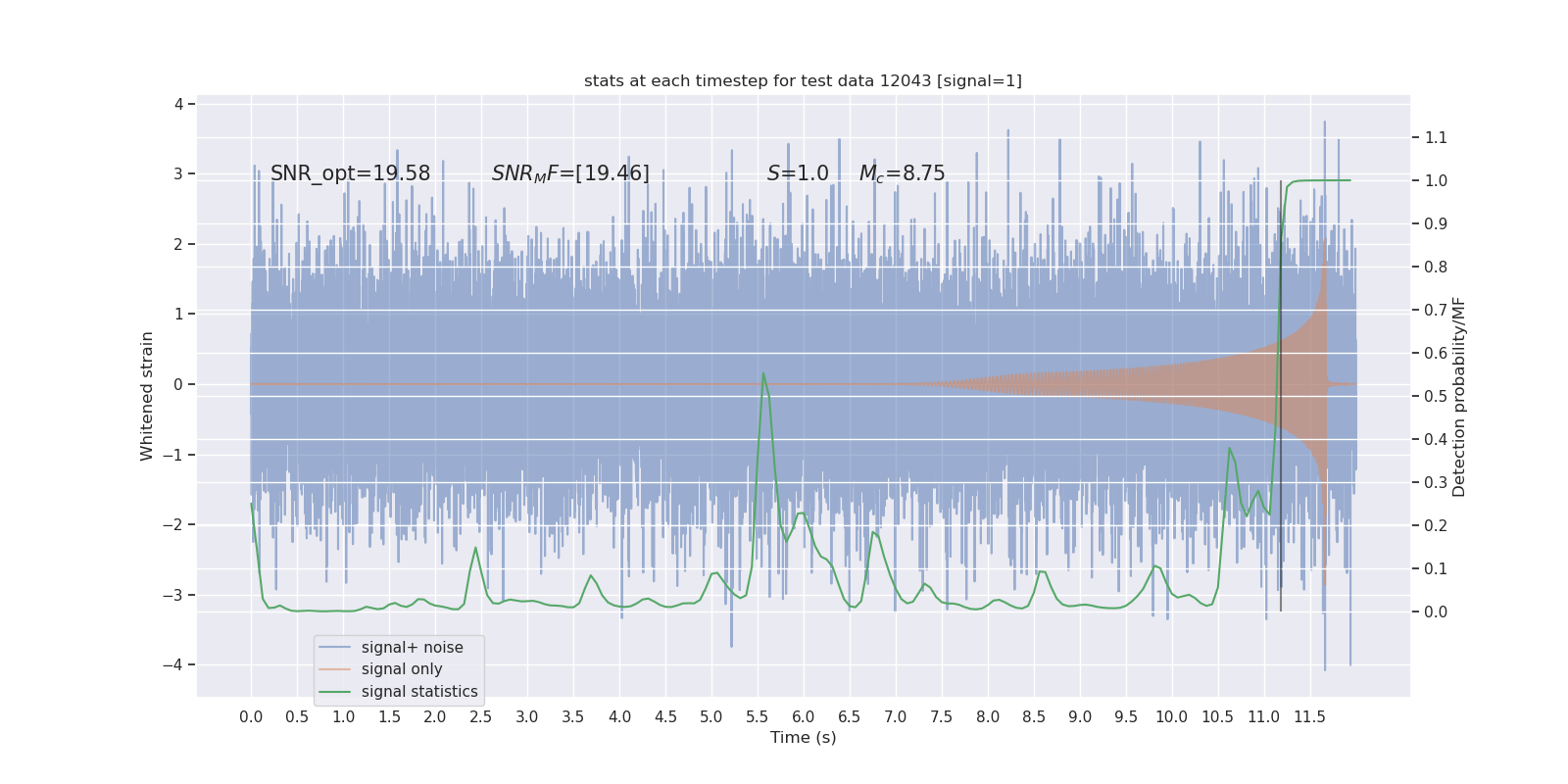Click the 0.5 tick label on the time axis
The height and width of the screenshot is (784, 1568).
point(297,716)
